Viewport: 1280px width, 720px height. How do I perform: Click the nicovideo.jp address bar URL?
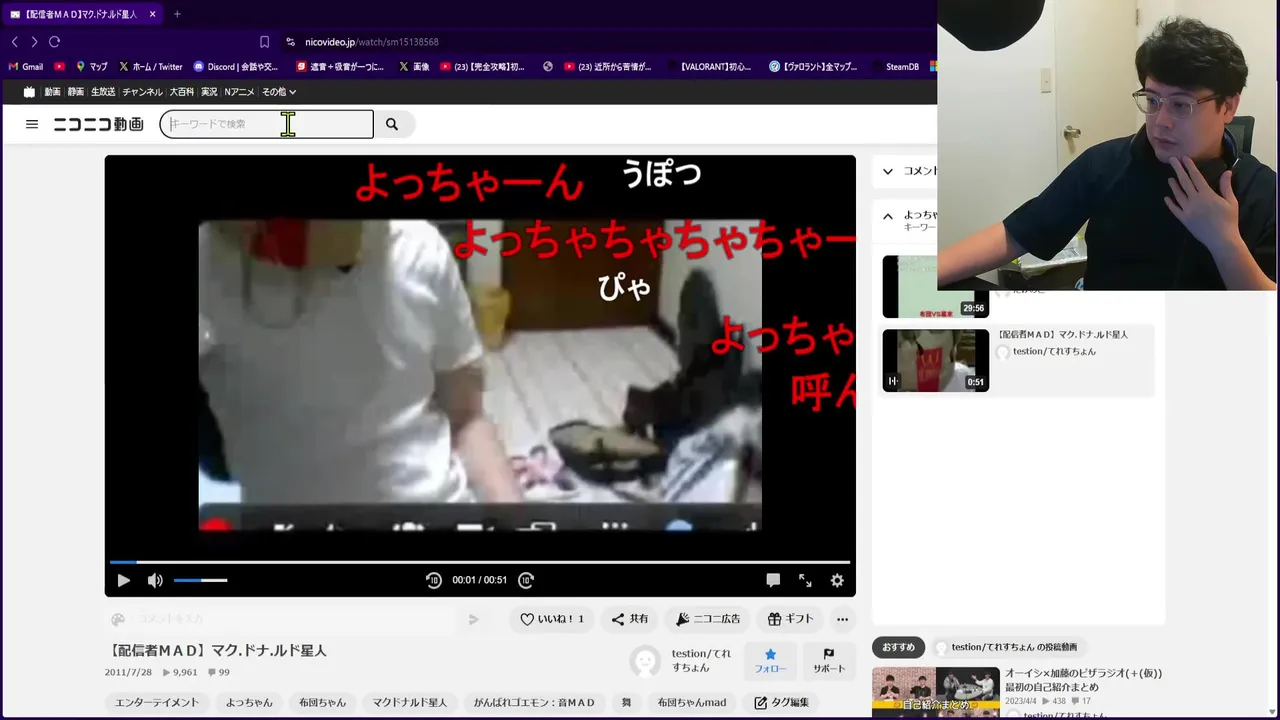[x=372, y=42]
